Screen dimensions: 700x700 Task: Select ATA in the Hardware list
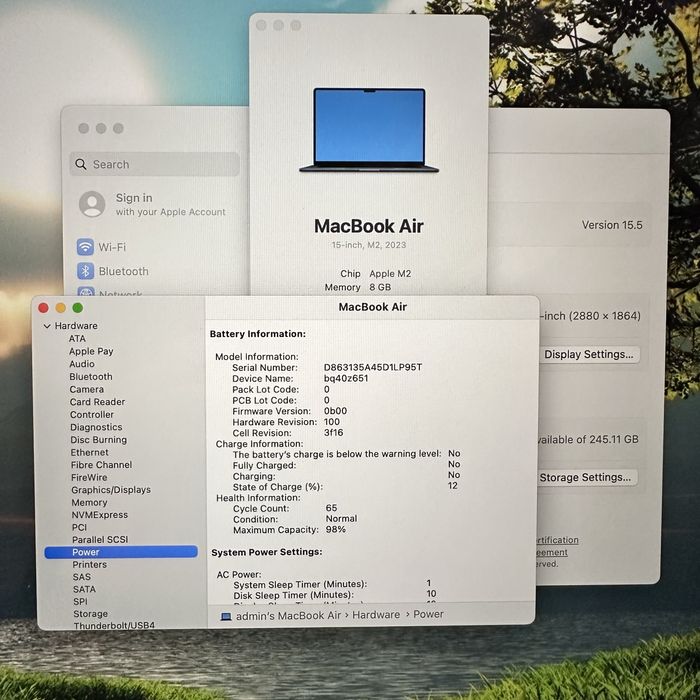click(x=77, y=338)
